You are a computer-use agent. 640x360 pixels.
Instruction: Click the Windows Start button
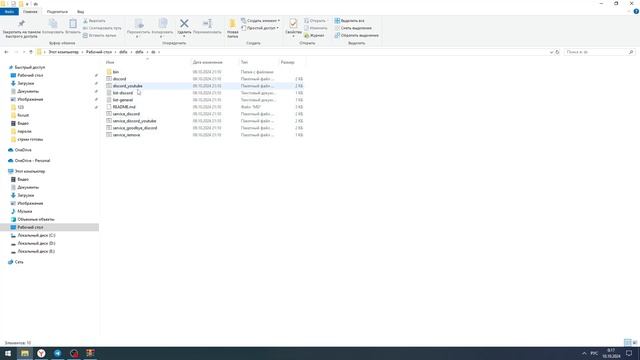click(8, 353)
